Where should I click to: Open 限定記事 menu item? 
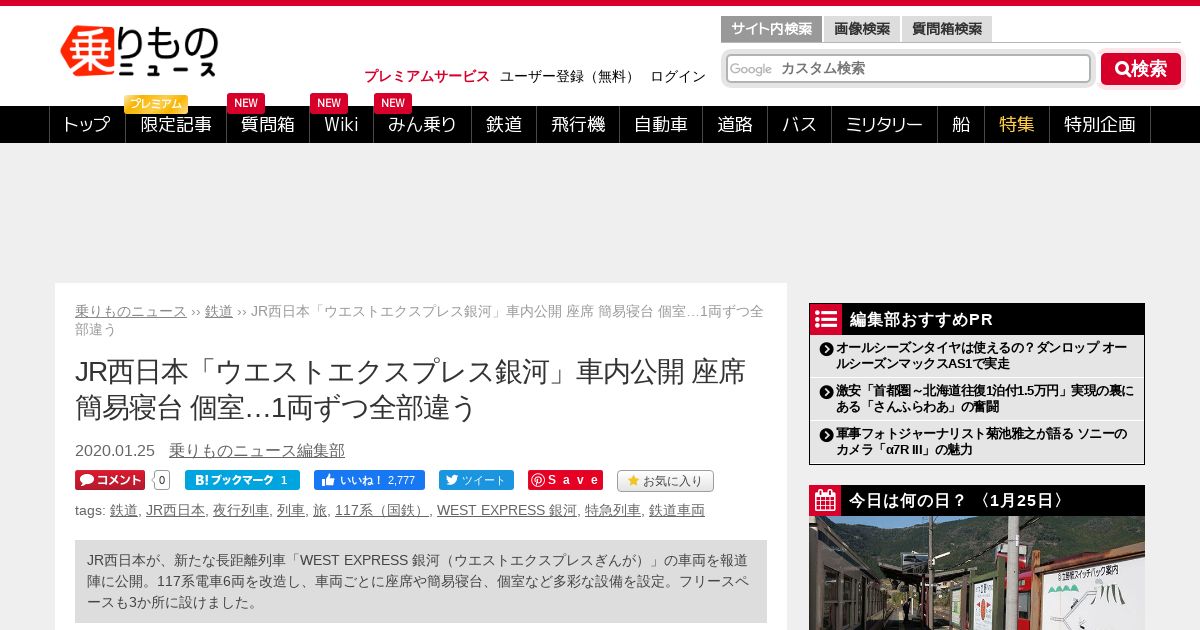(176, 124)
